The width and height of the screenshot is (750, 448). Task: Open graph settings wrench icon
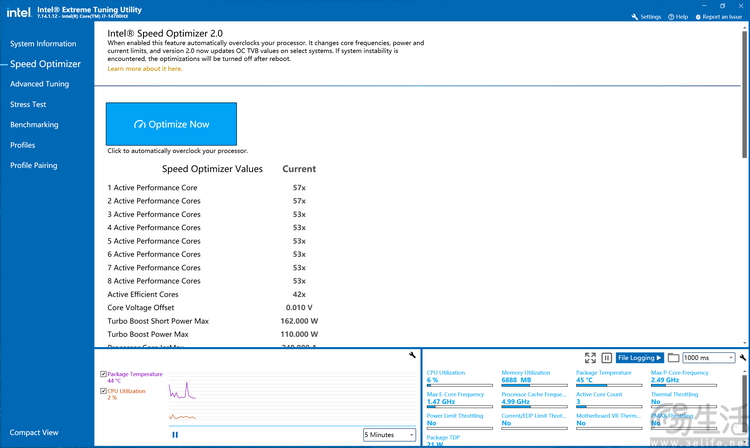[x=412, y=355]
